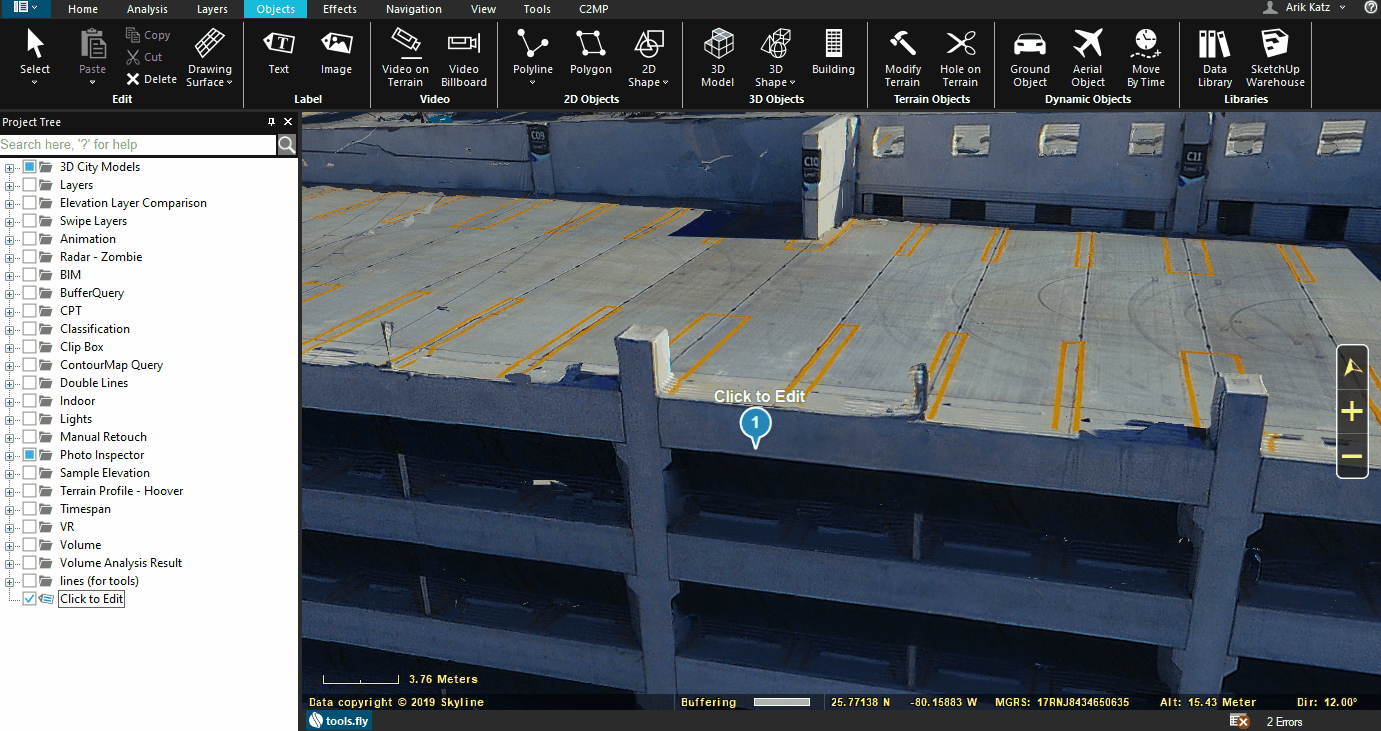The image size is (1381, 731).
Task: Expand the Radar - Zombie node
Action: point(10,258)
